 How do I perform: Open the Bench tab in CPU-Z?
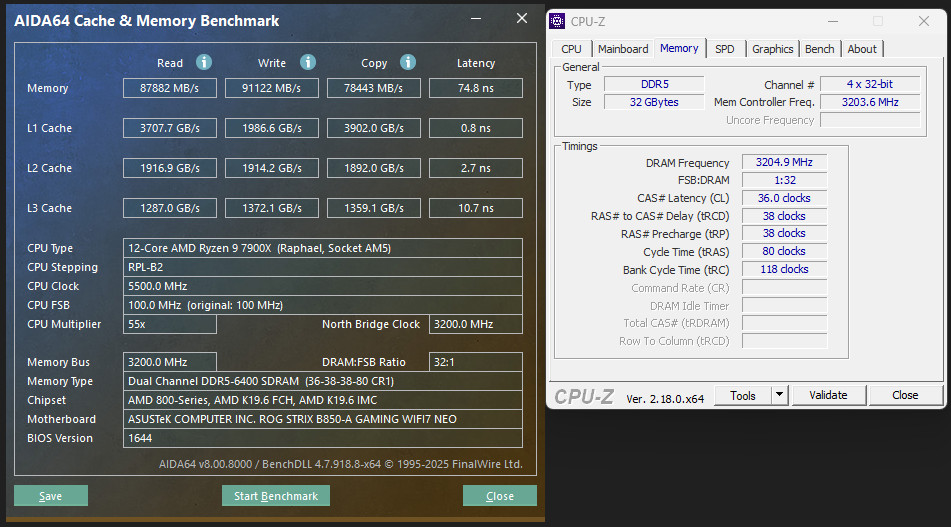tap(819, 49)
